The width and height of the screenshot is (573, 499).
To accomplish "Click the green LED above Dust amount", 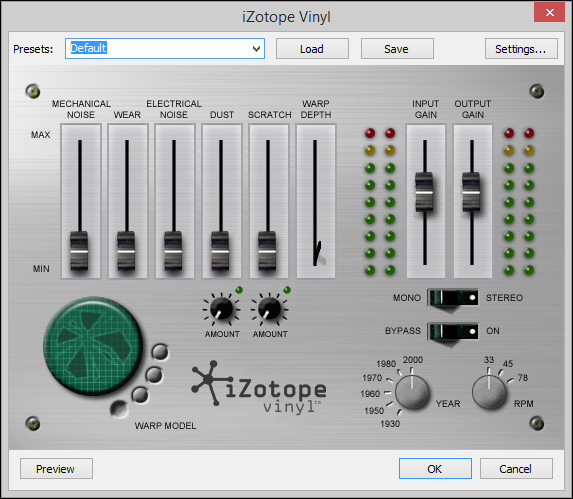I will click(x=239, y=290).
